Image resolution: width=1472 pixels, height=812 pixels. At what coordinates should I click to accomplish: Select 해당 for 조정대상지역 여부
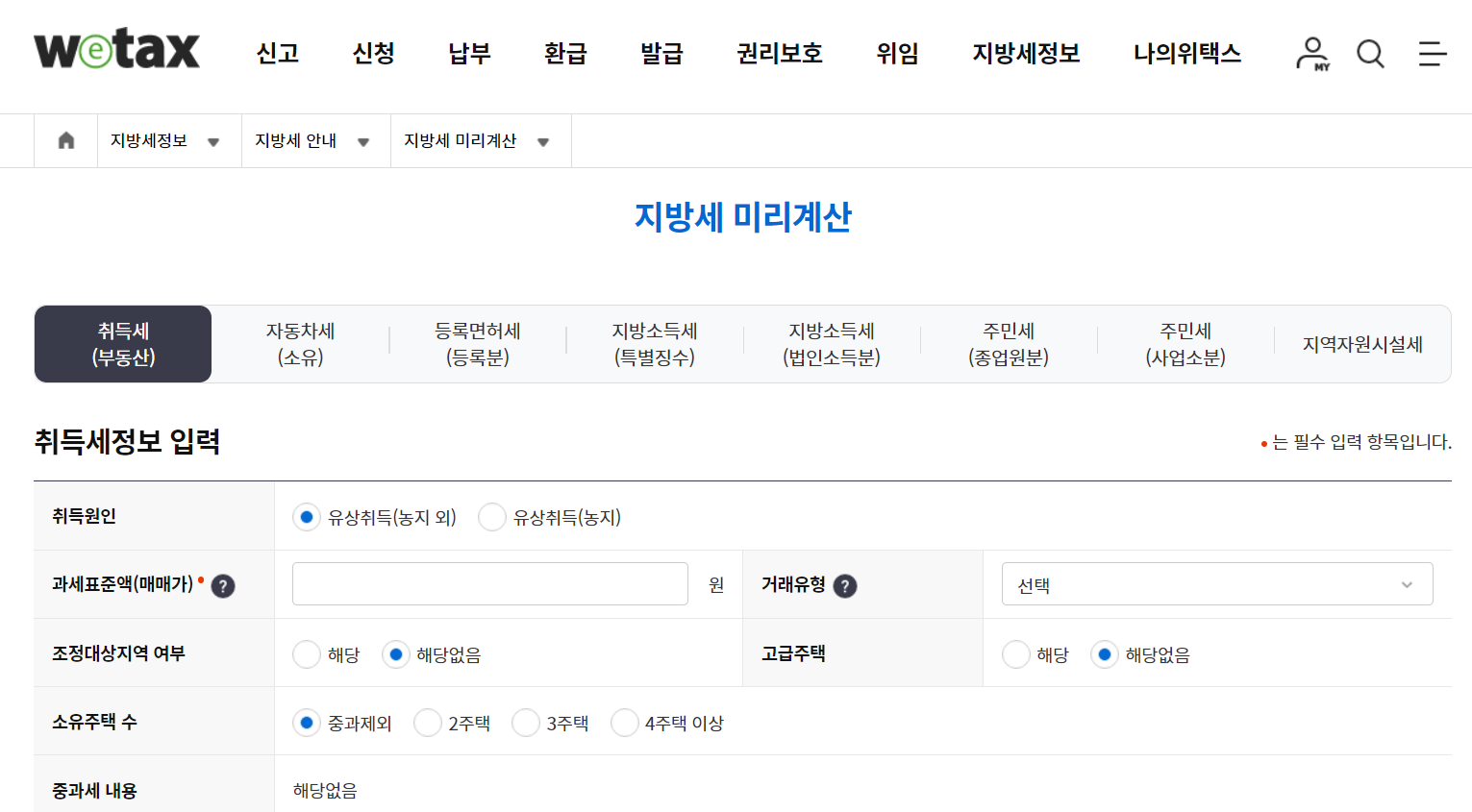307,653
